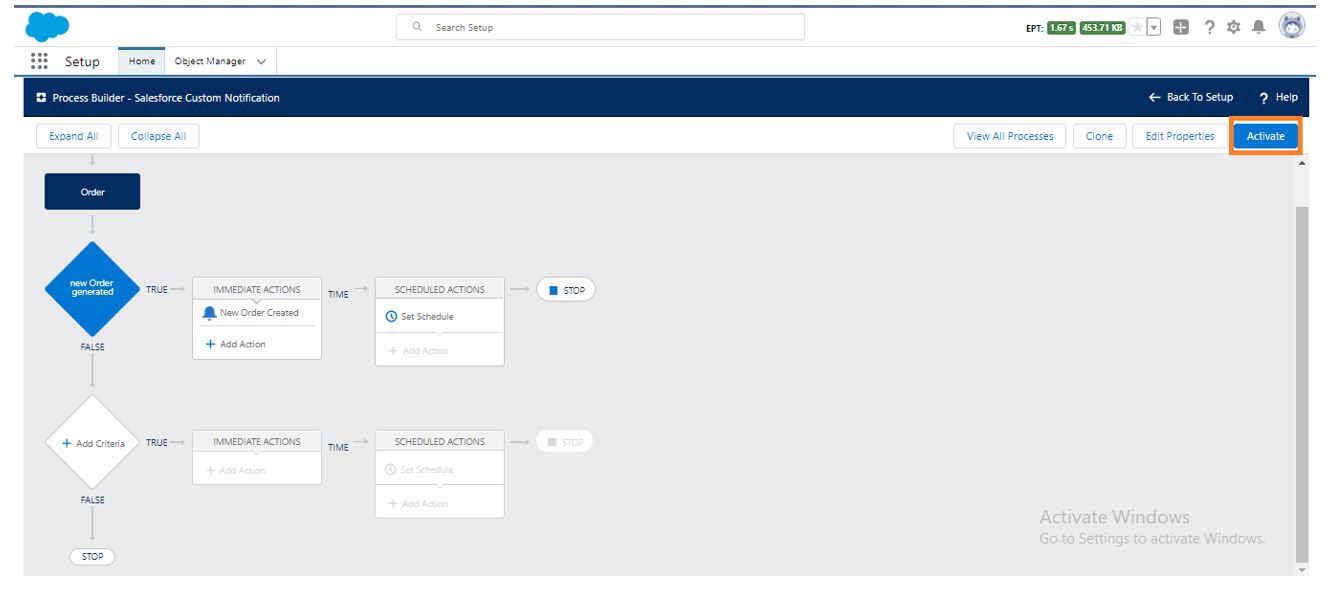This screenshot has width=1330, height=594.
Task: Open Edit Properties
Action: coord(1180,136)
